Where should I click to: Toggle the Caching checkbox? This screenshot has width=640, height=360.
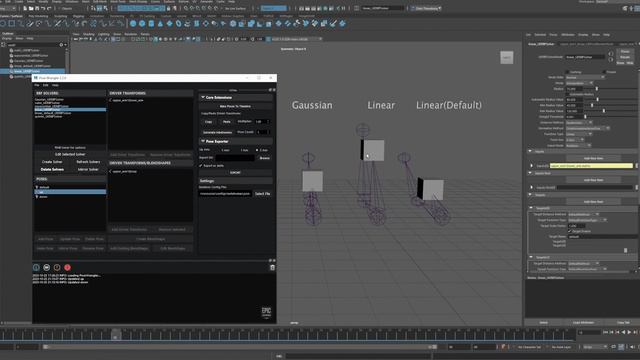click(567, 72)
